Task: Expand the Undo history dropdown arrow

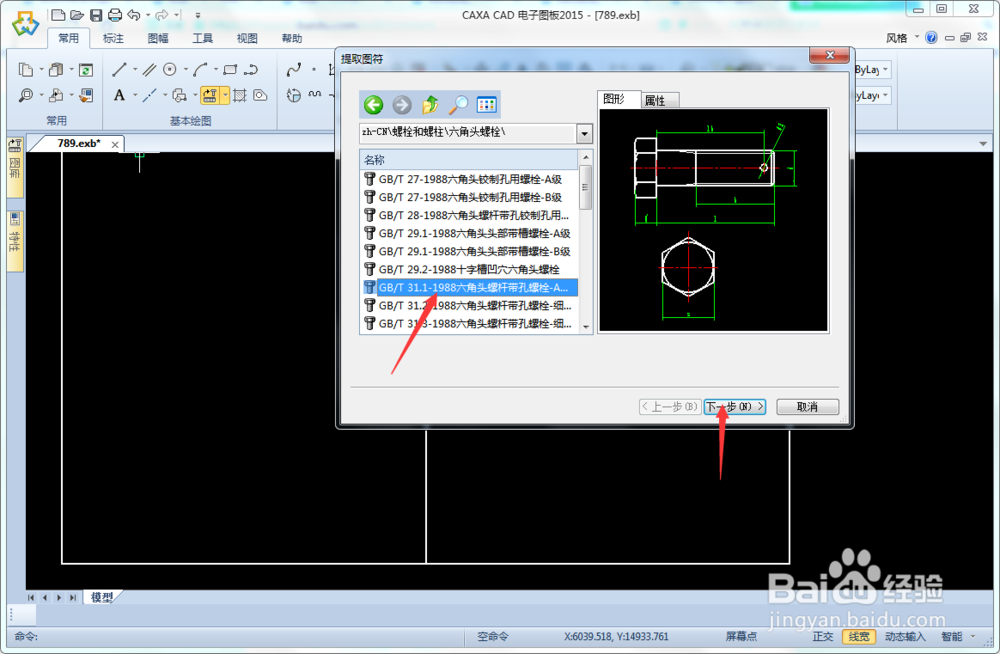Action: [x=148, y=15]
